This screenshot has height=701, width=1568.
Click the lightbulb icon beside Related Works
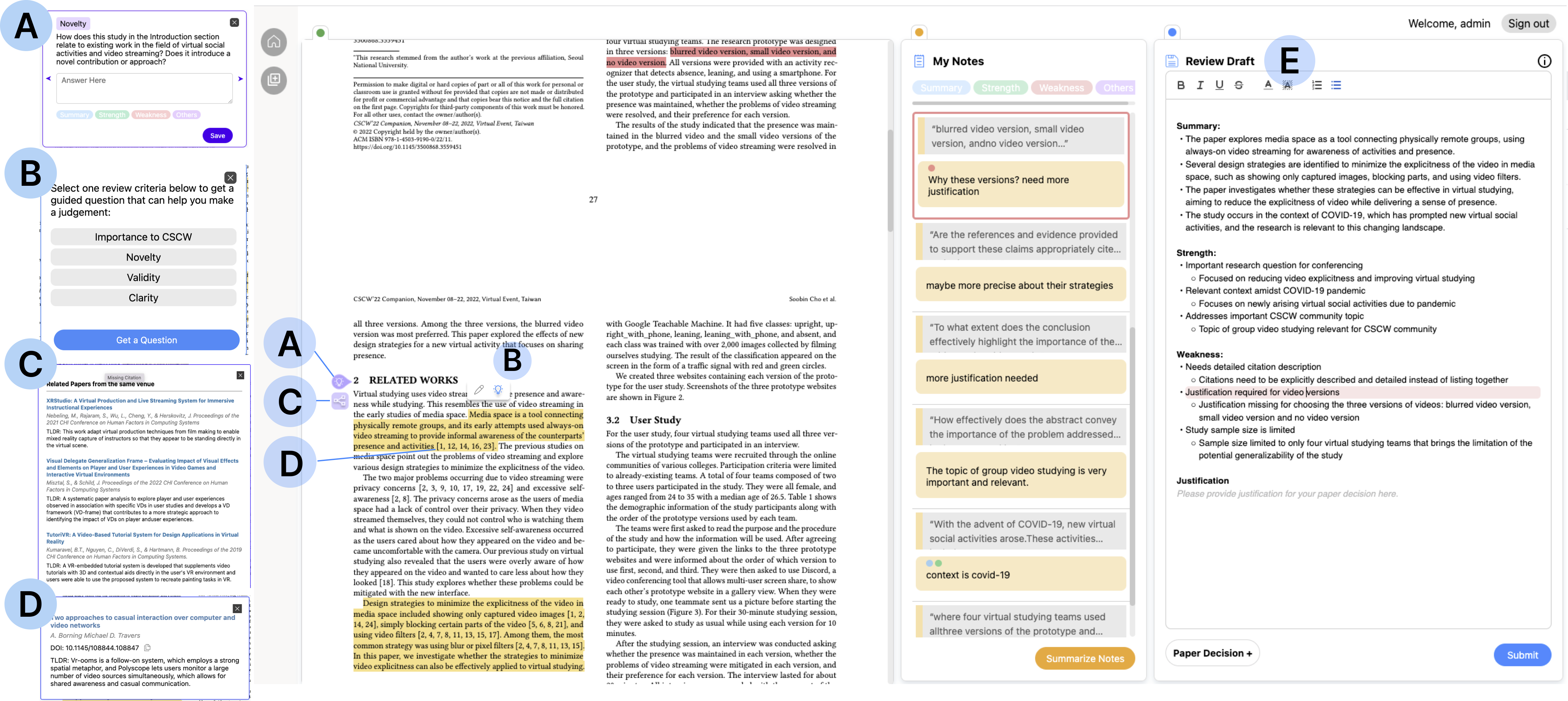coord(339,382)
